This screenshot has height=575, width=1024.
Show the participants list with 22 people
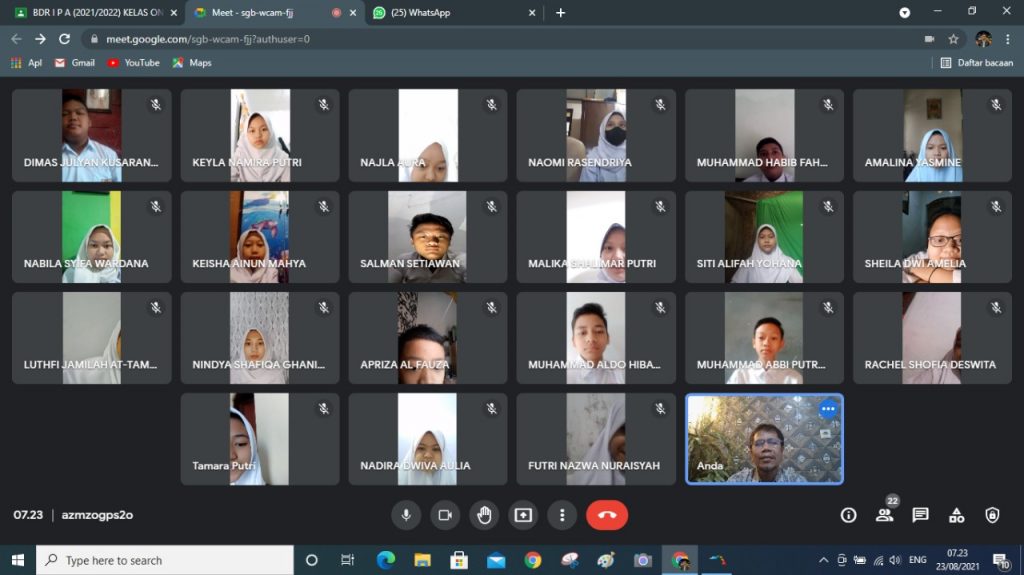884,515
